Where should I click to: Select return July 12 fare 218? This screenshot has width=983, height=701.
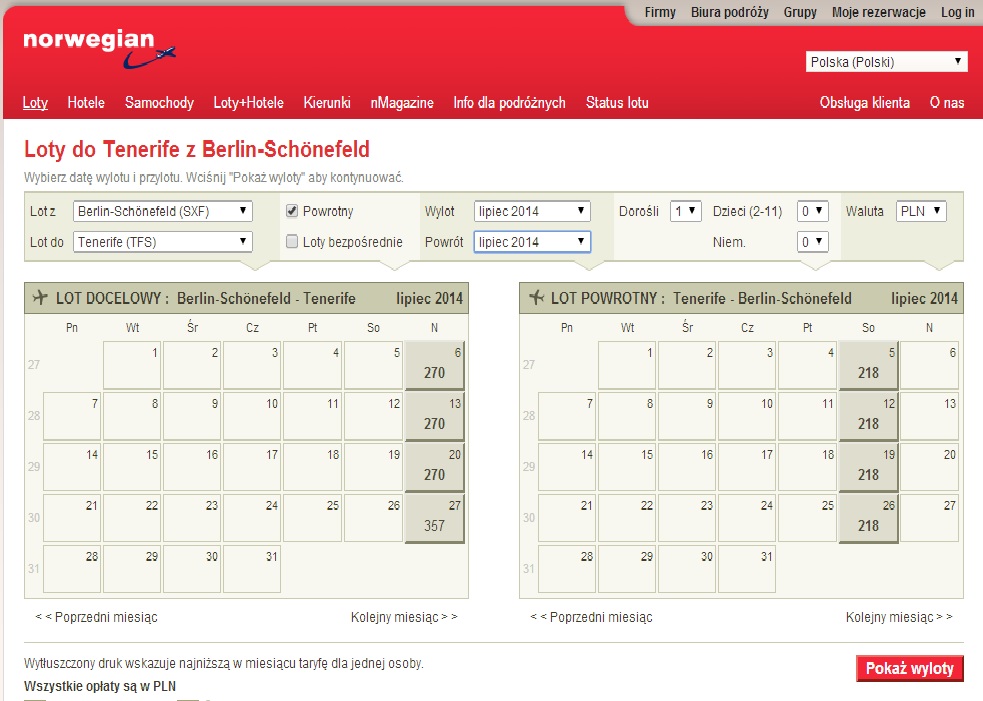[x=868, y=416]
